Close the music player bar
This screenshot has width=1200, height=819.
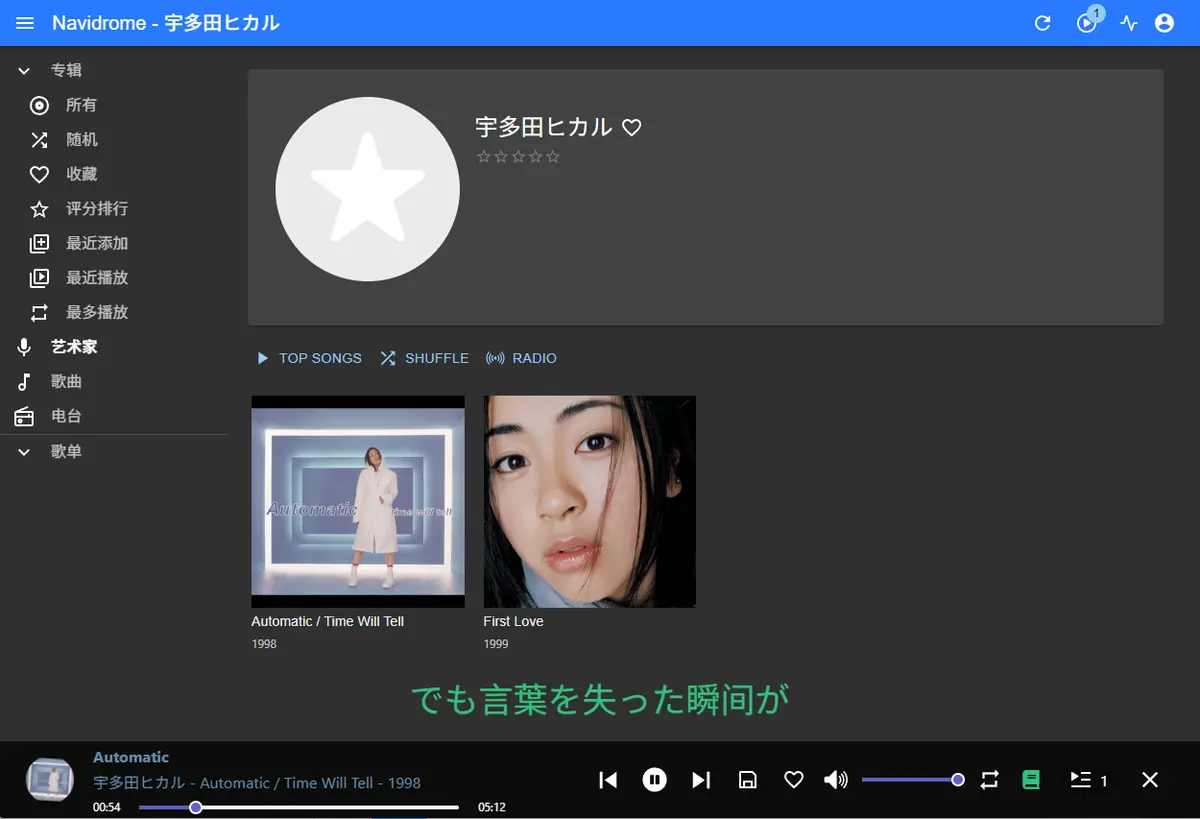1150,780
